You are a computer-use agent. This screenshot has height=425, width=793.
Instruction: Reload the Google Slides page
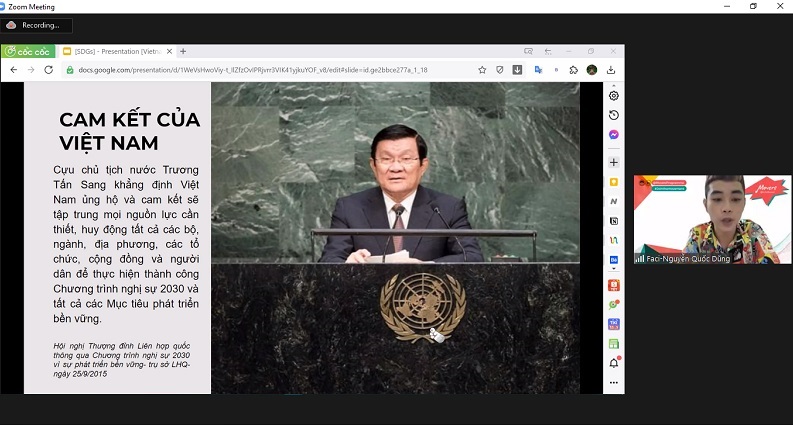[48, 70]
